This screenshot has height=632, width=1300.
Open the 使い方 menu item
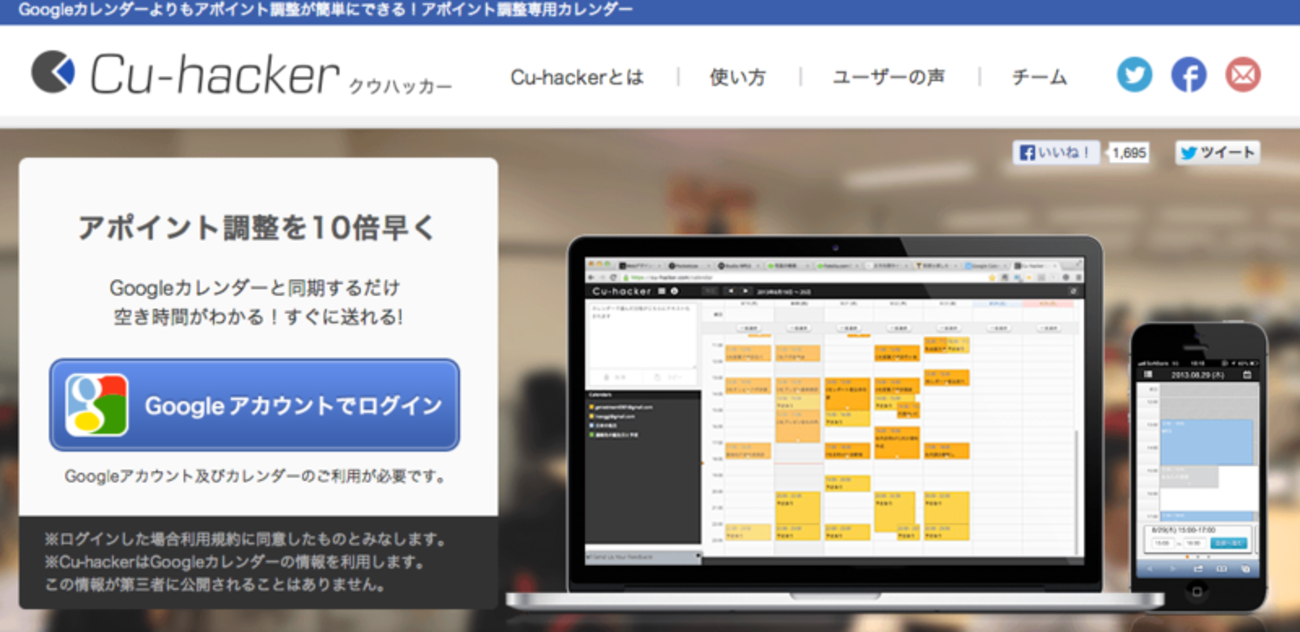click(x=738, y=77)
